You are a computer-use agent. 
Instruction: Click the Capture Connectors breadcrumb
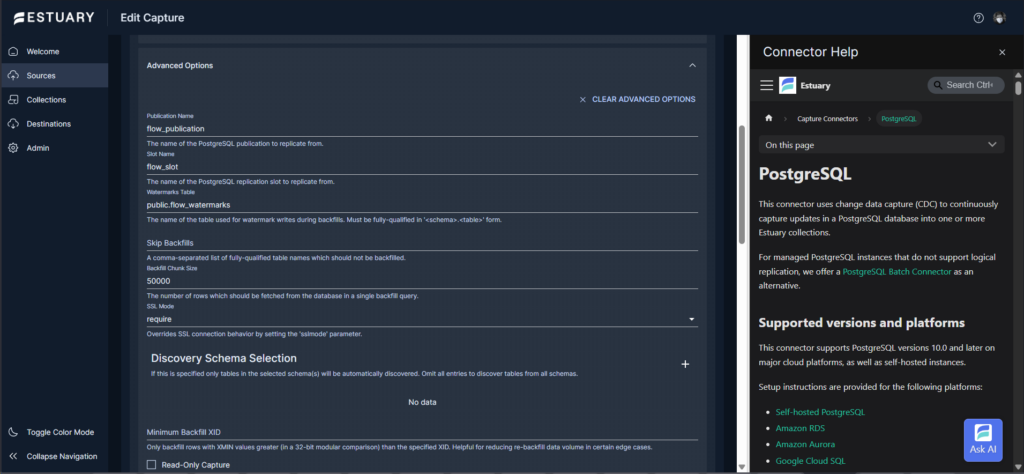[x=827, y=119]
